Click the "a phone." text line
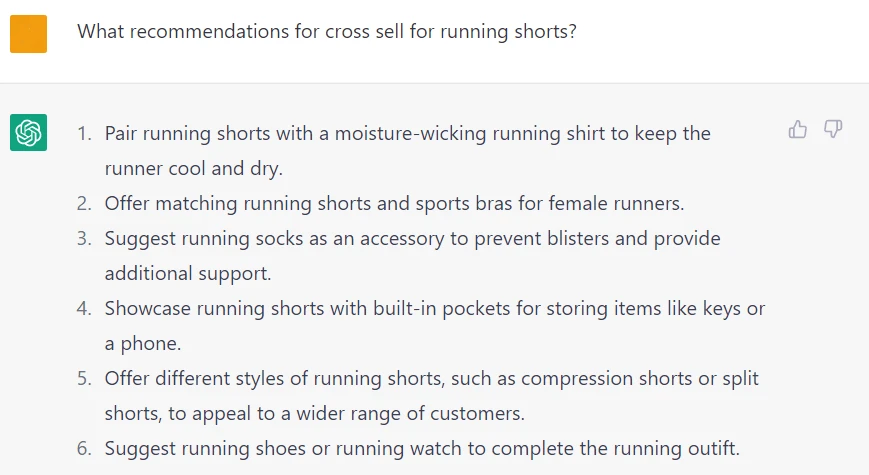 point(141,343)
